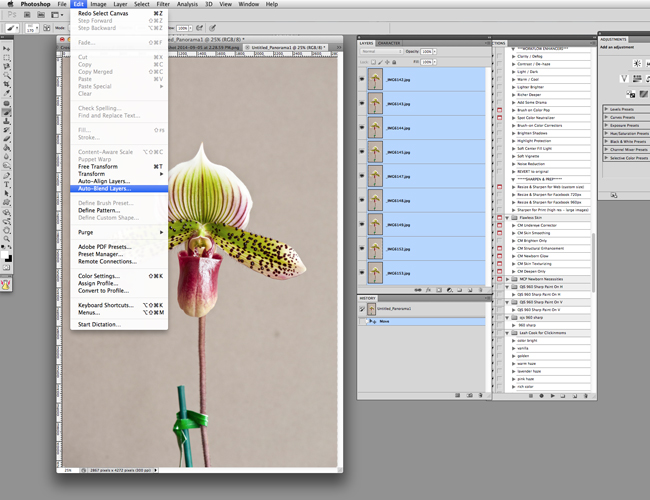The height and width of the screenshot is (500, 650).
Task: Open the Layer menu in menu bar
Action: coord(120,4)
